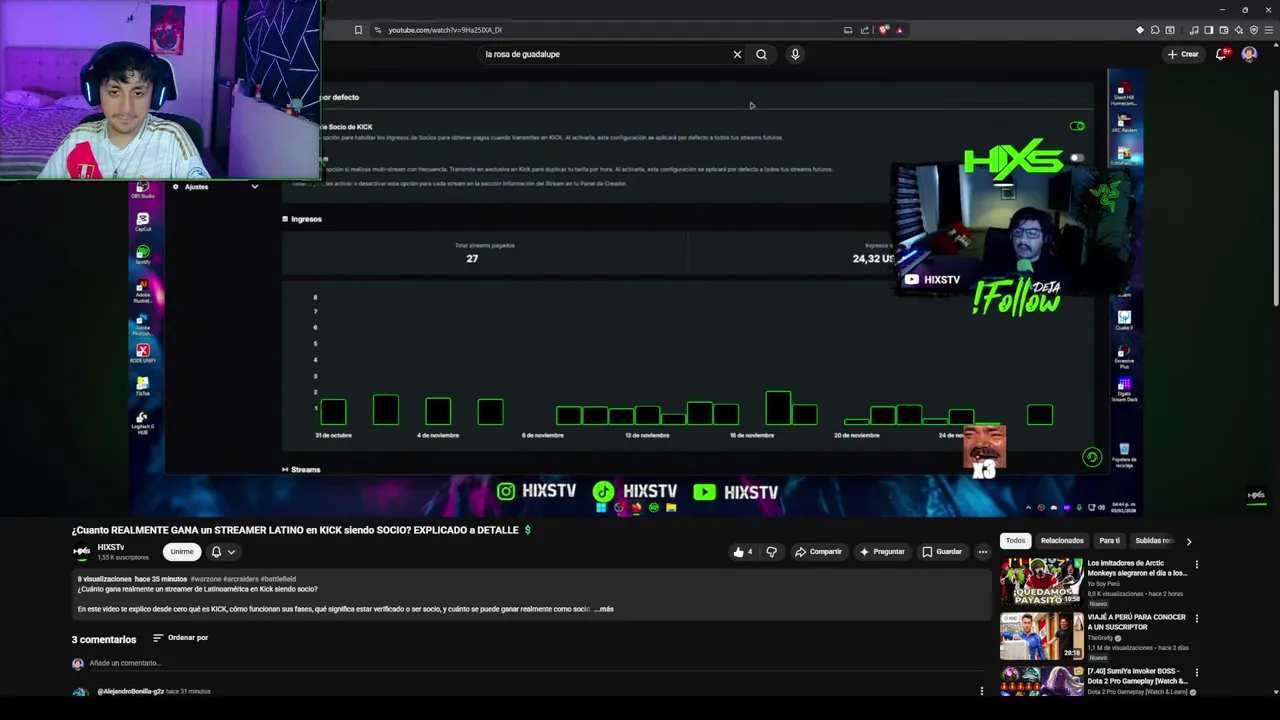
Task: Open Brave Shields lion icon
Action: coord(883,30)
